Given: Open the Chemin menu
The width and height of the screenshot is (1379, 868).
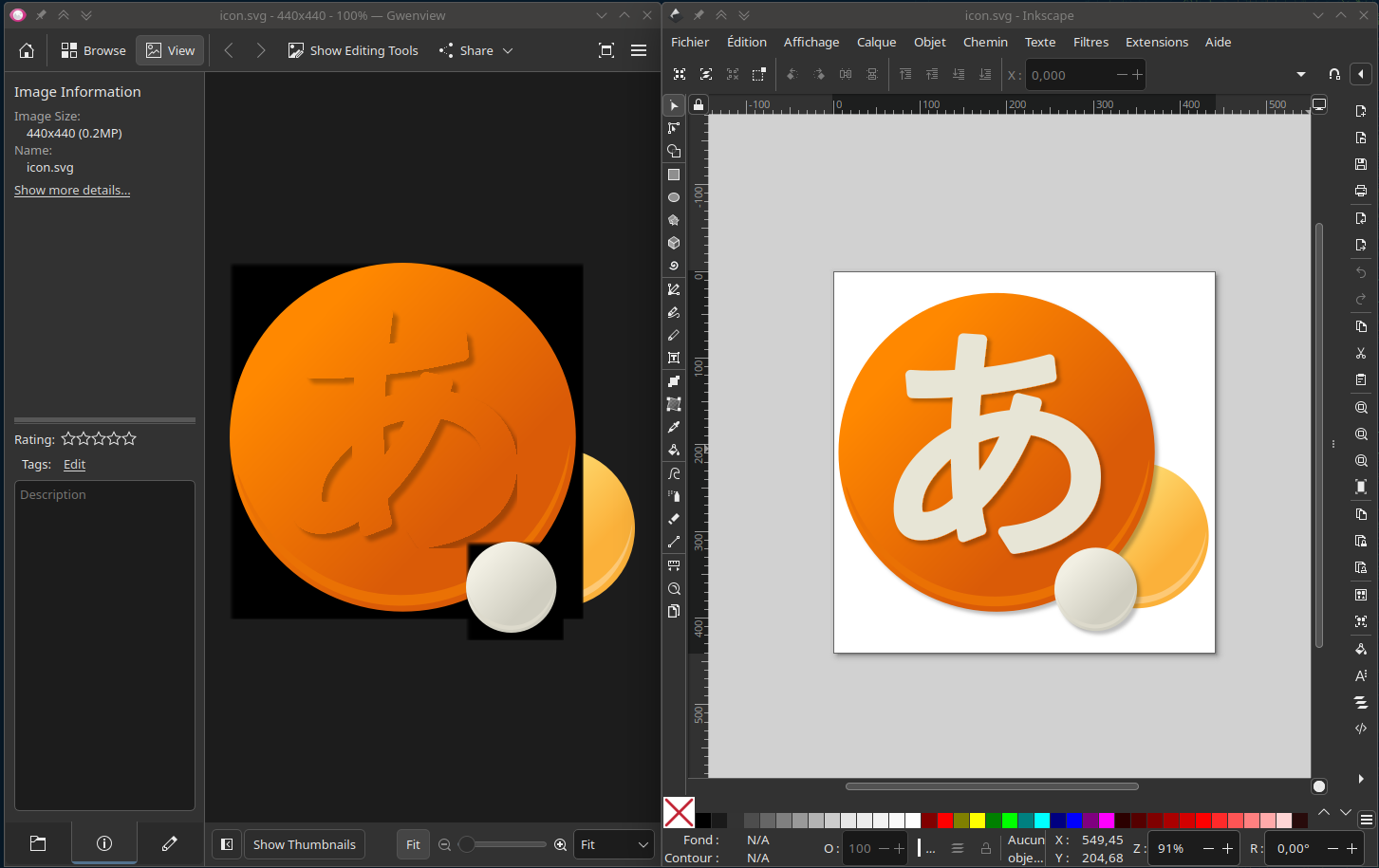Looking at the screenshot, I should pos(985,42).
